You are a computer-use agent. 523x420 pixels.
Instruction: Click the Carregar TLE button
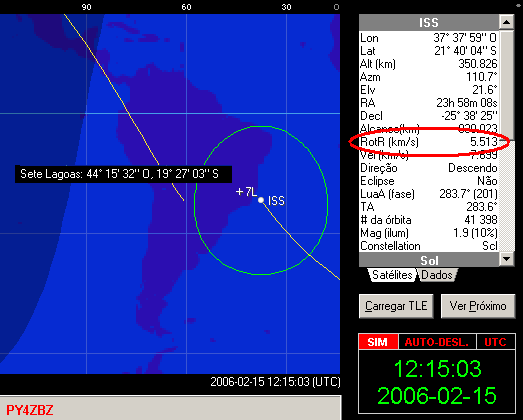point(396,306)
